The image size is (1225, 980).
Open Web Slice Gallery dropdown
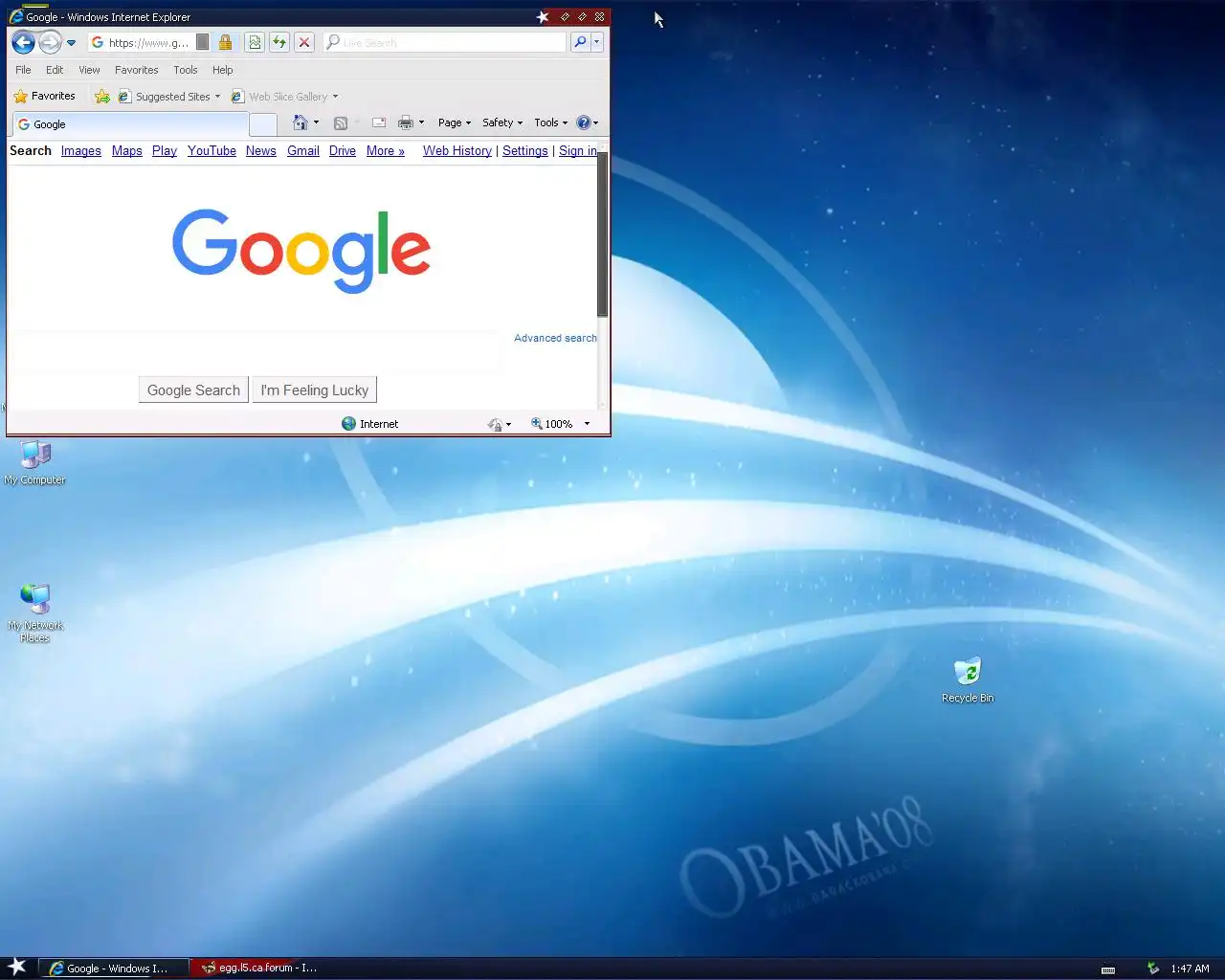click(284, 96)
